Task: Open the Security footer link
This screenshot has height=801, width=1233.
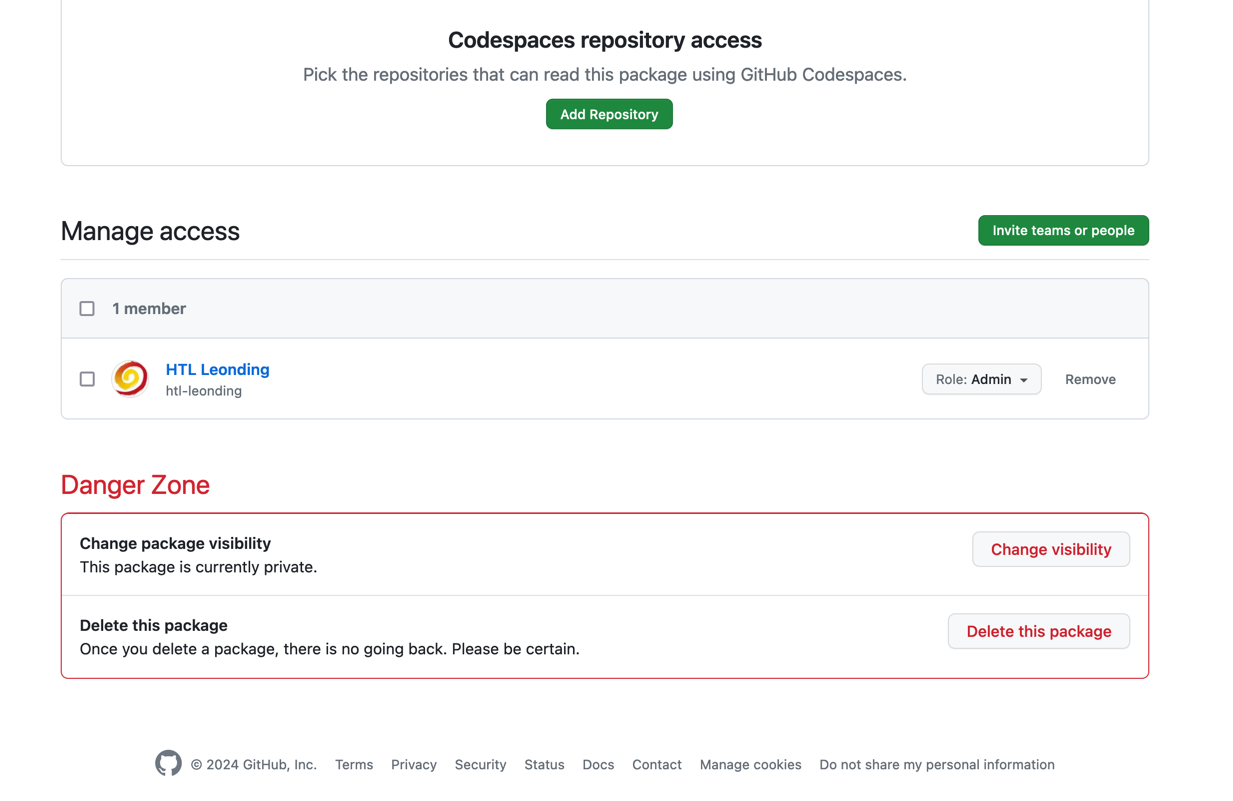Action: [480, 765]
